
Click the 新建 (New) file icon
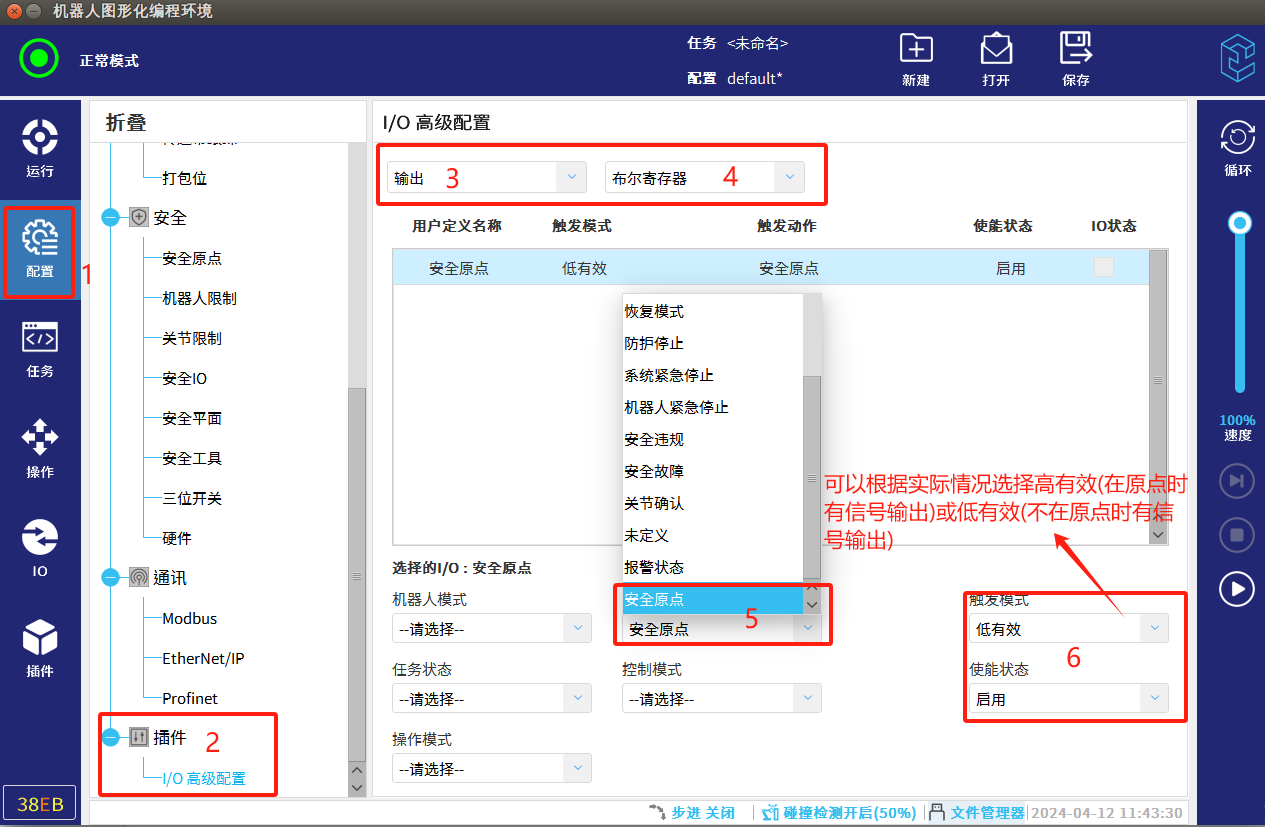point(915,59)
